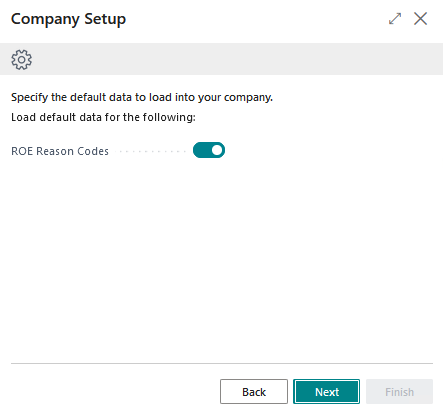
Task: Click the Company Setup title
Action: pos(69,19)
